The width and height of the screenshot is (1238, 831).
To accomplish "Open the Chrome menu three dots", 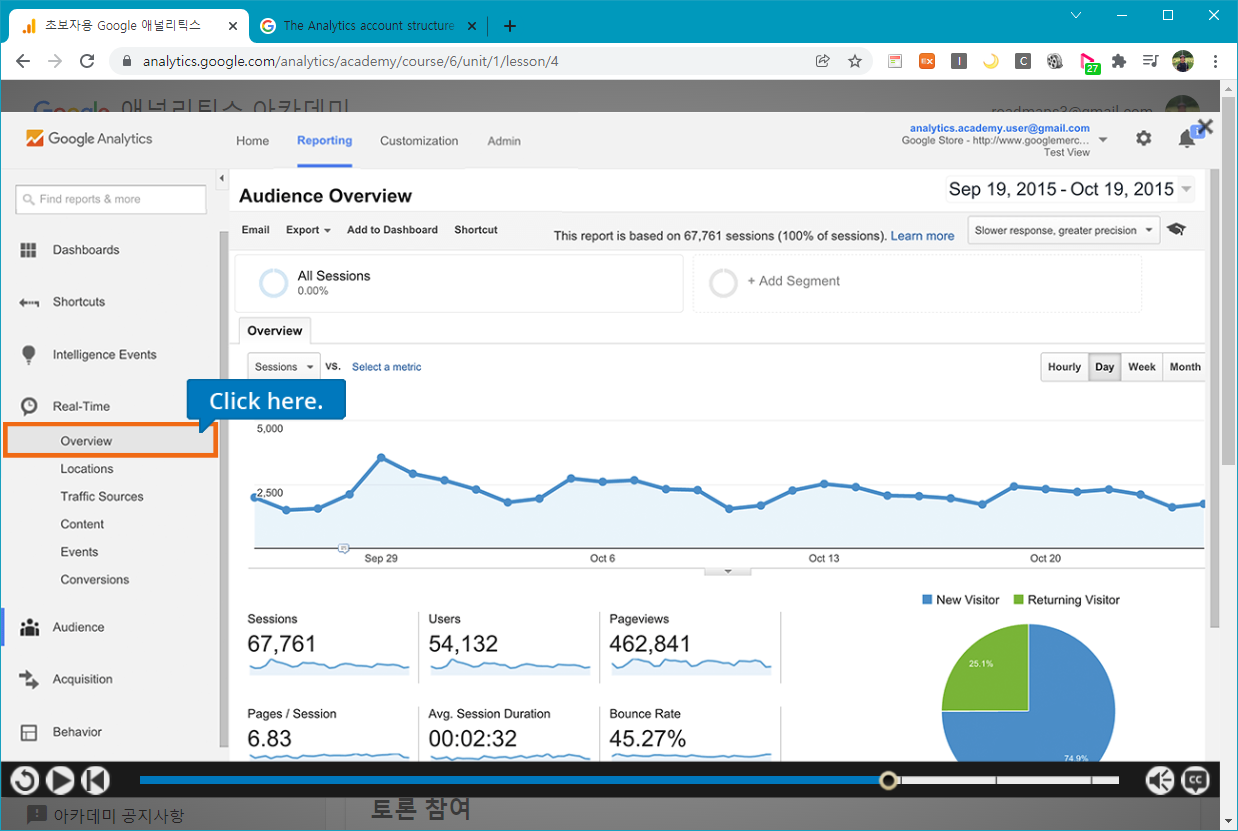I will click(x=1215, y=61).
